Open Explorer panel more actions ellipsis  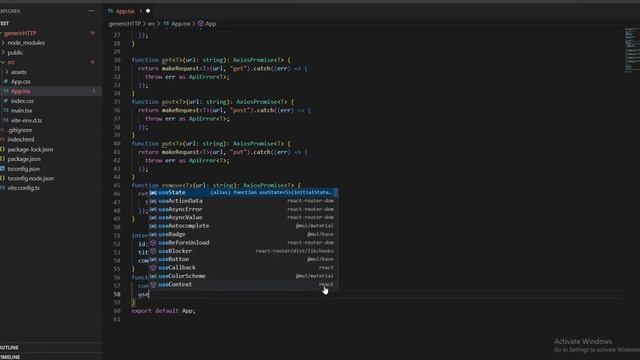pyautogui.click(x=91, y=11)
